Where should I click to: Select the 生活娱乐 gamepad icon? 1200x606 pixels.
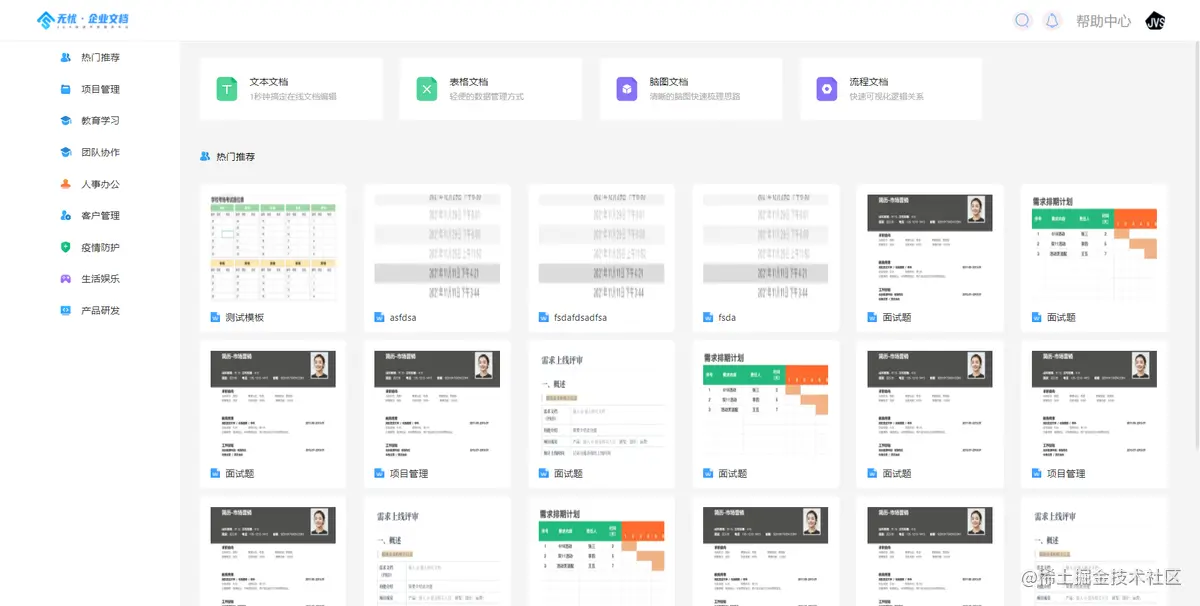click(66, 279)
